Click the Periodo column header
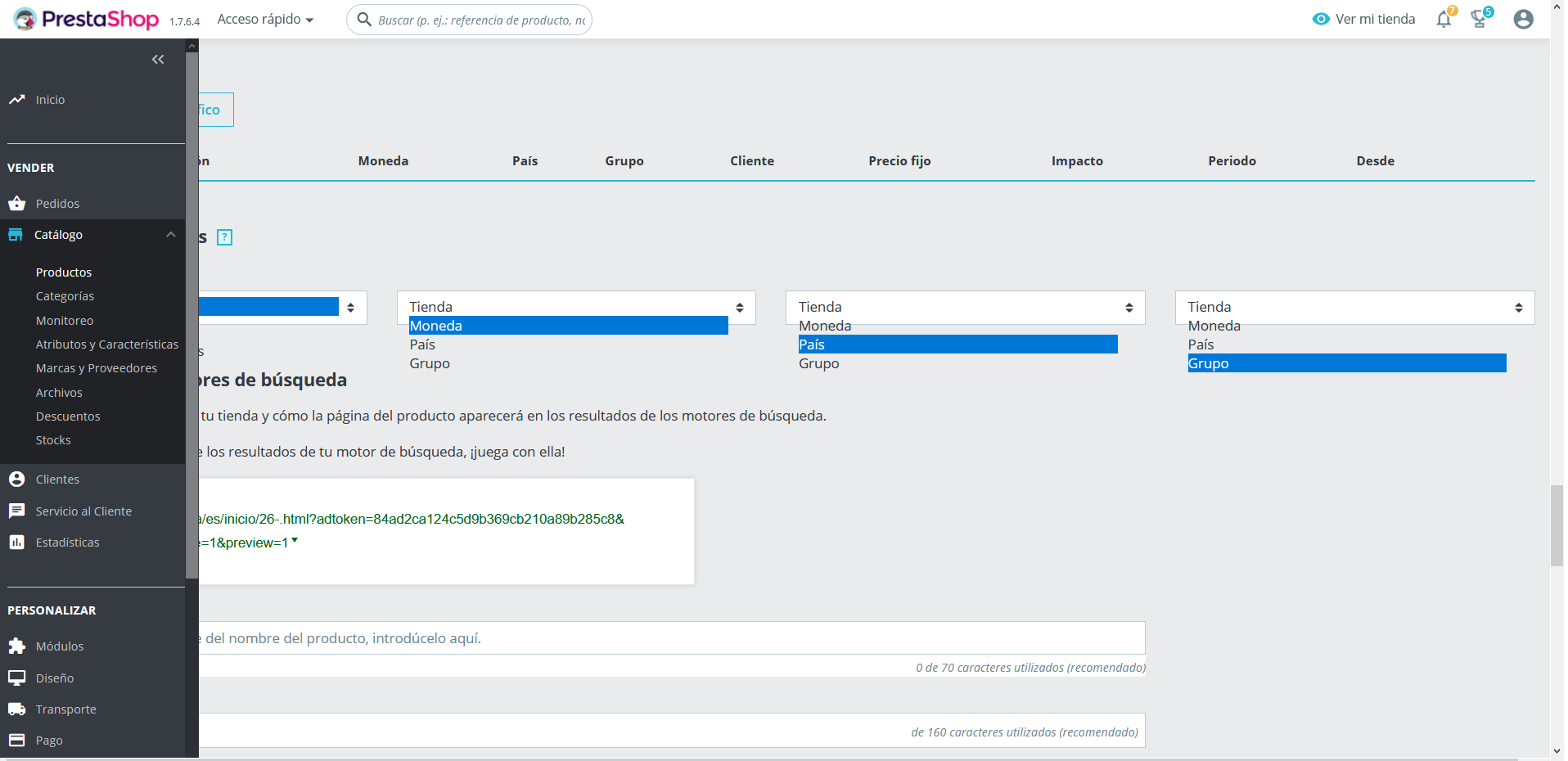This screenshot has width=1568, height=761. 1232,161
